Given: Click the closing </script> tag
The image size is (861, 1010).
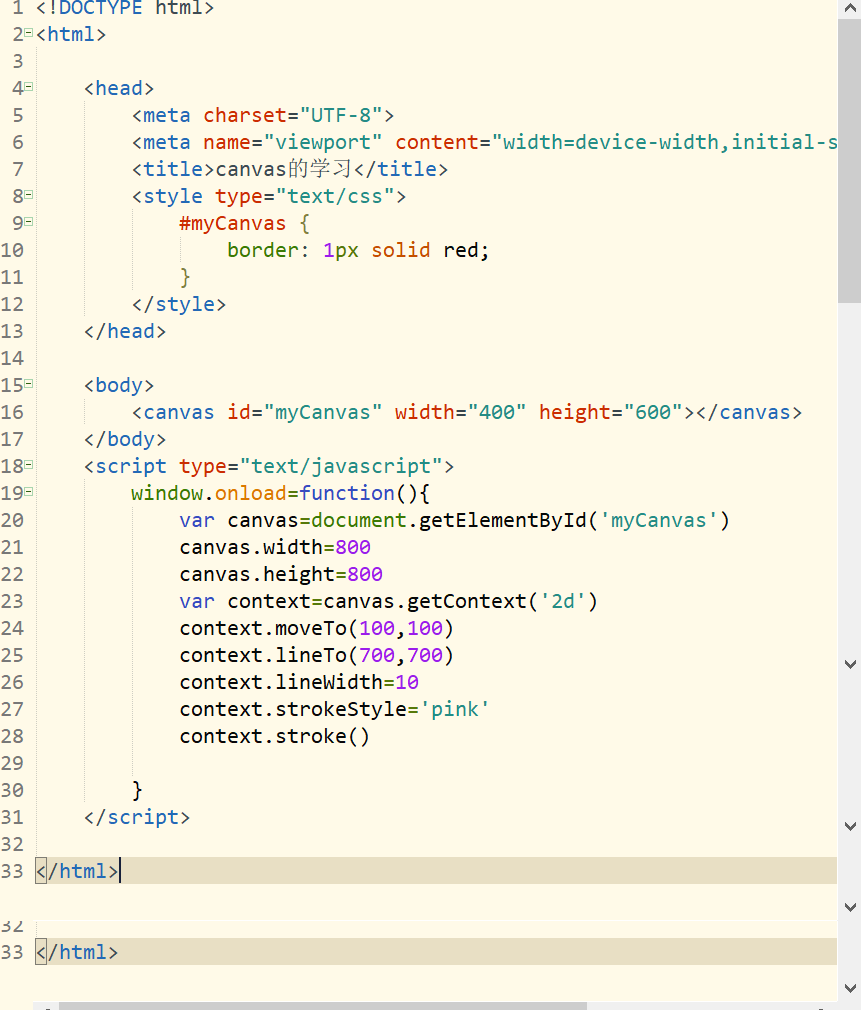Looking at the screenshot, I should tap(137, 817).
